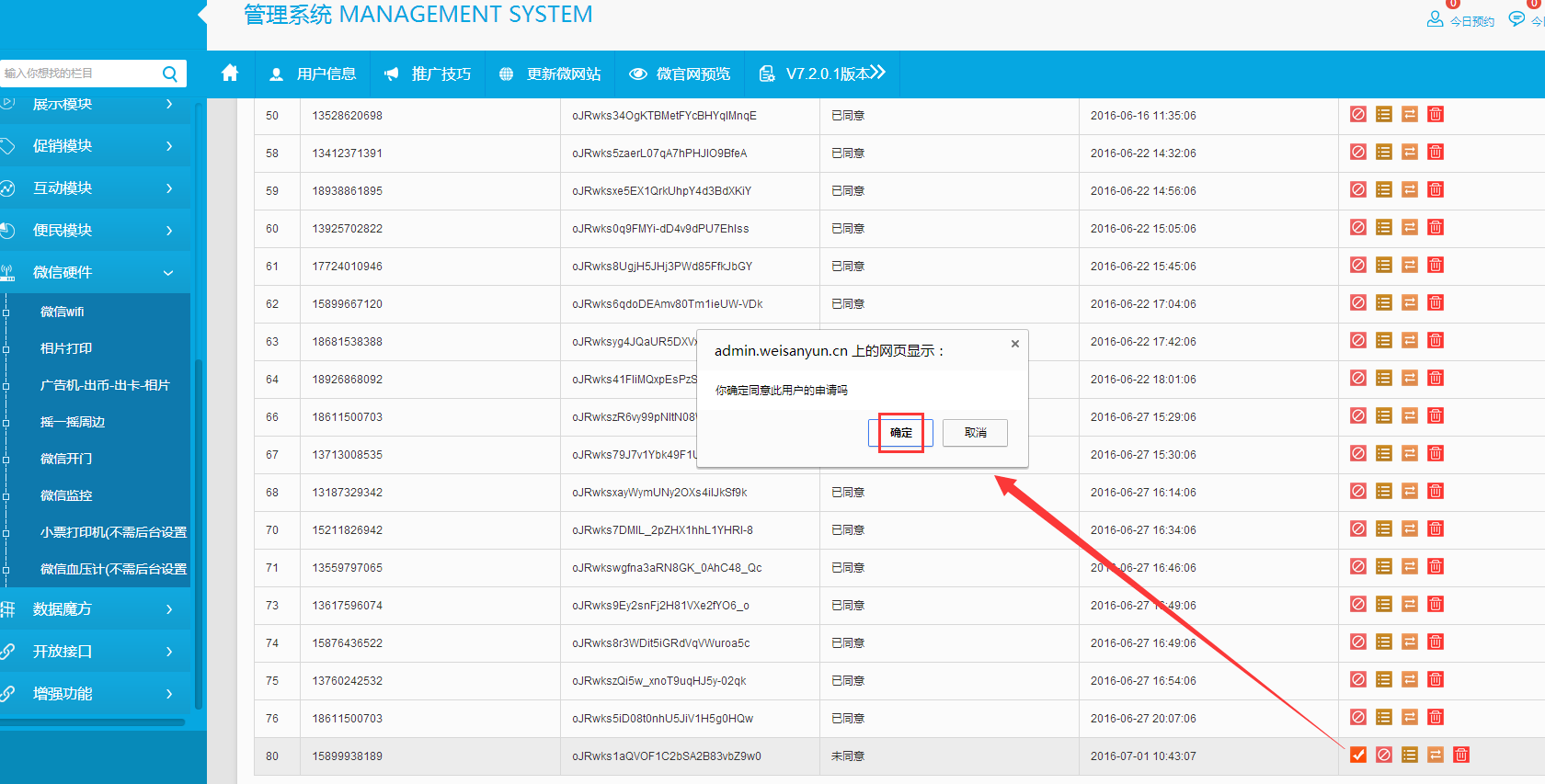Screen dimensions: 1545x784
Task: Approve the application in row 80
Action: 1358,755
